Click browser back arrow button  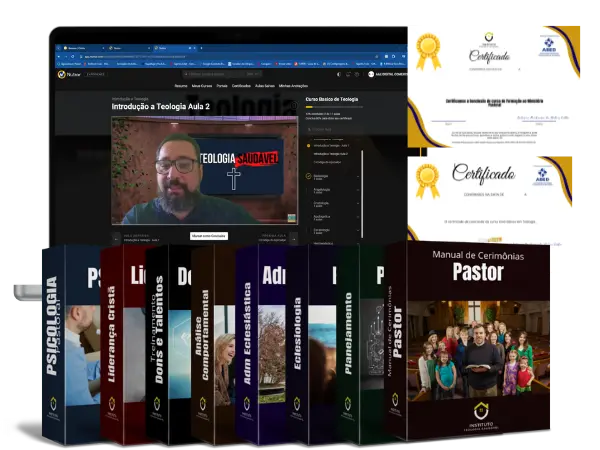[59, 57]
